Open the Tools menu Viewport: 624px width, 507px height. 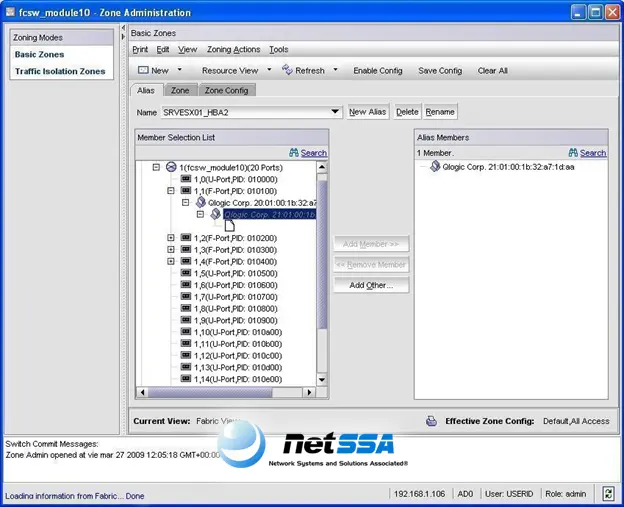tap(279, 49)
